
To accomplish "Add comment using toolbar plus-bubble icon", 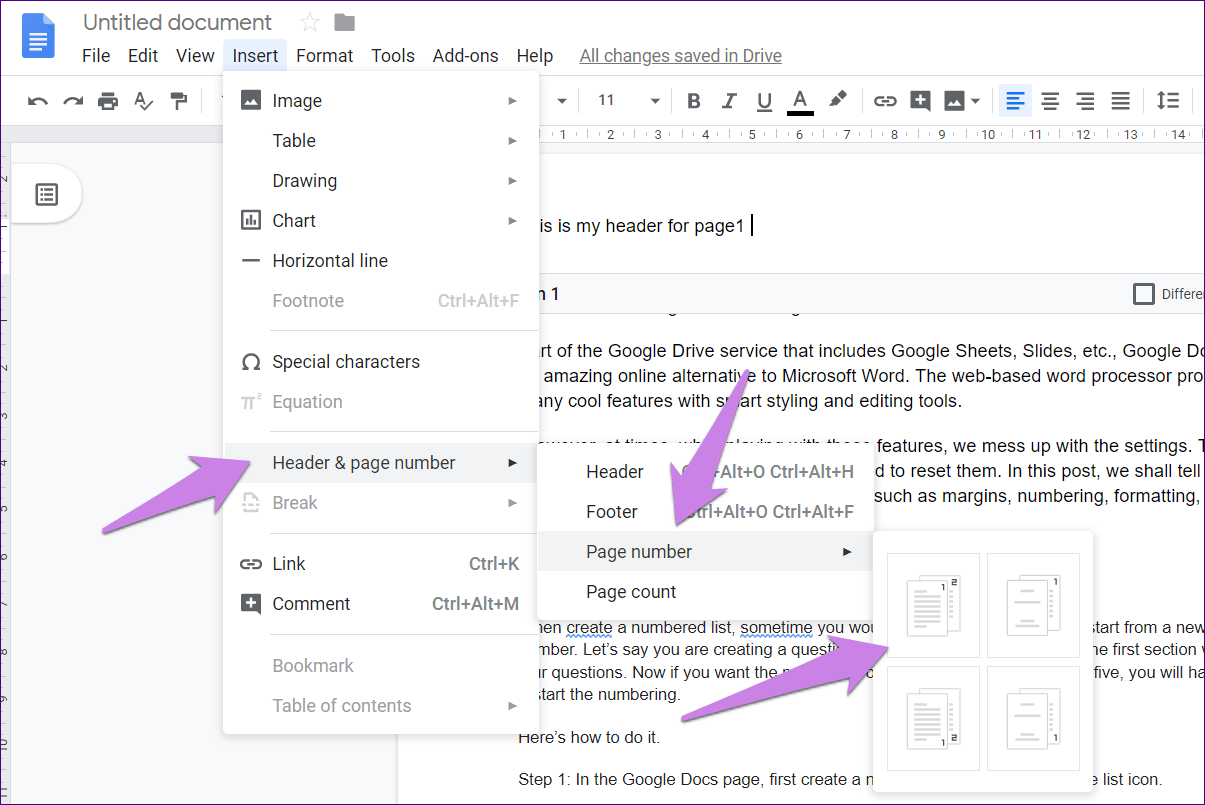I will 920,100.
